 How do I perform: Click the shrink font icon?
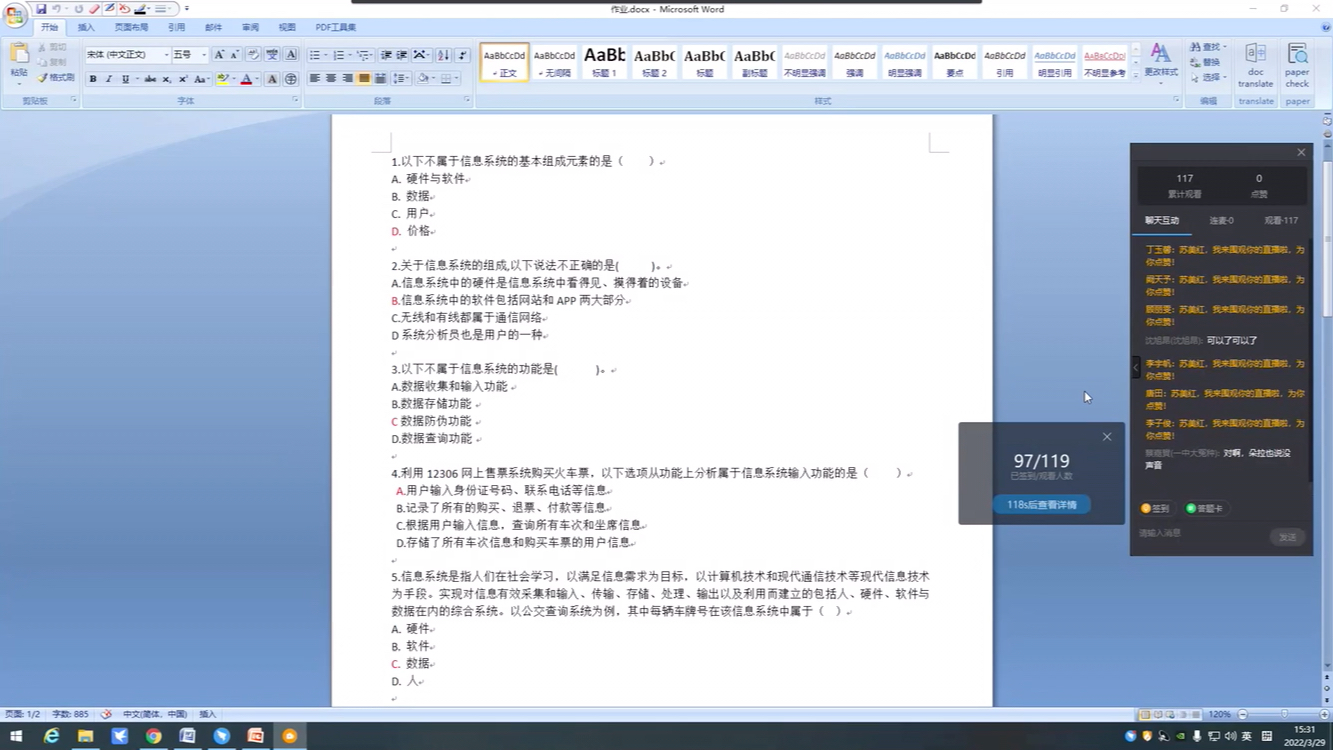(x=234, y=55)
